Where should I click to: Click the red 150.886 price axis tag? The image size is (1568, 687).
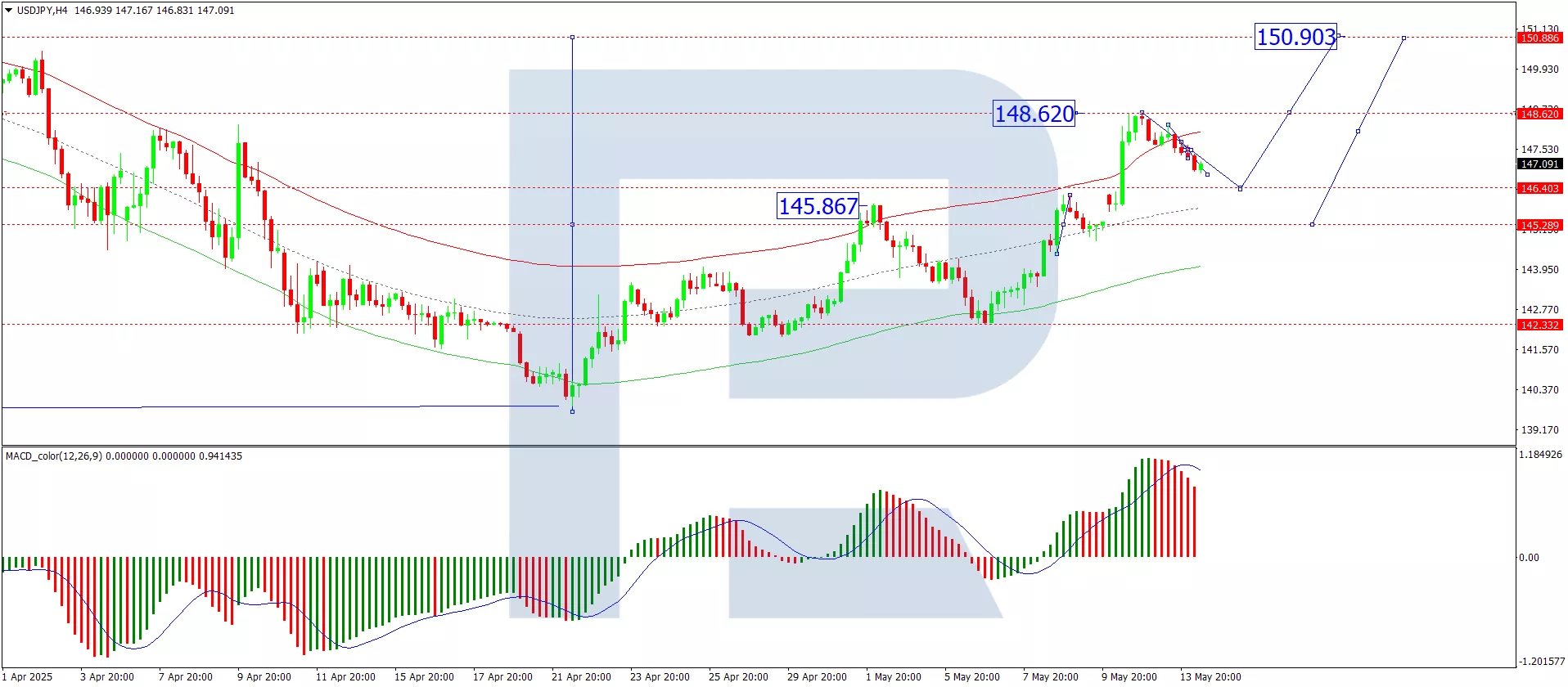[x=1539, y=38]
